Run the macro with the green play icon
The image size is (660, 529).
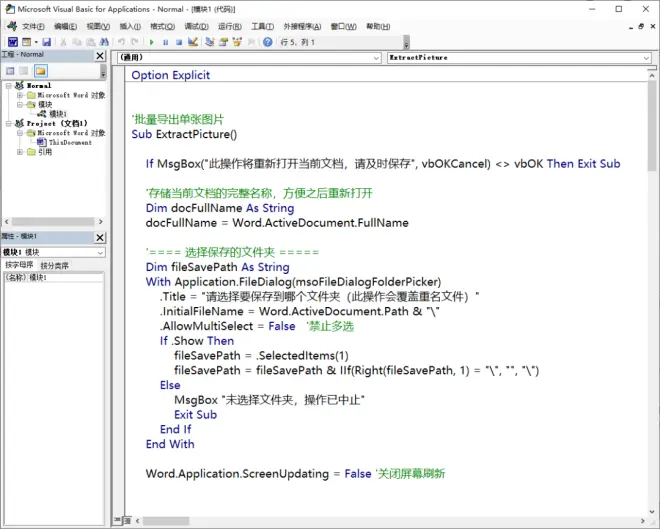152,42
